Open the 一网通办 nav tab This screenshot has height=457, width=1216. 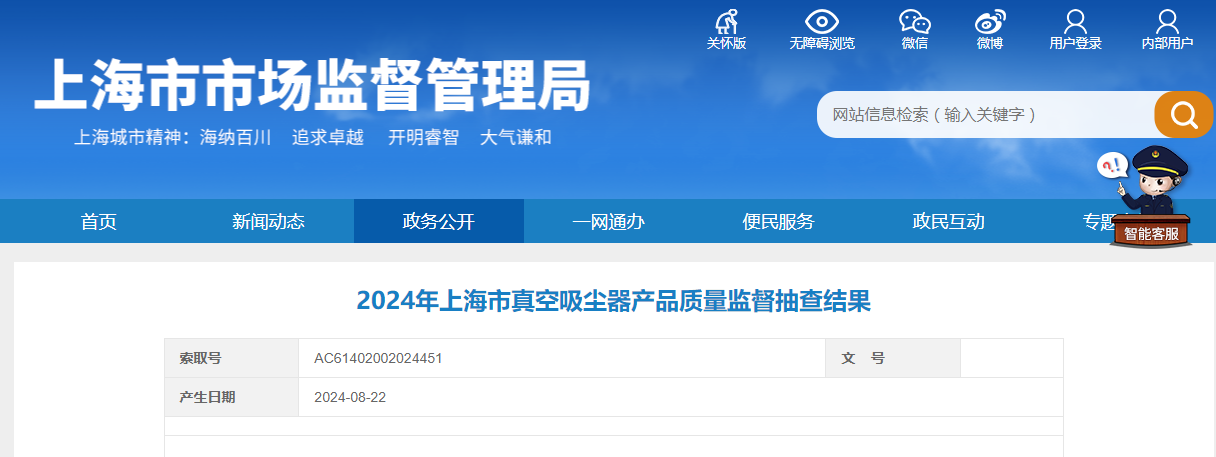click(608, 221)
